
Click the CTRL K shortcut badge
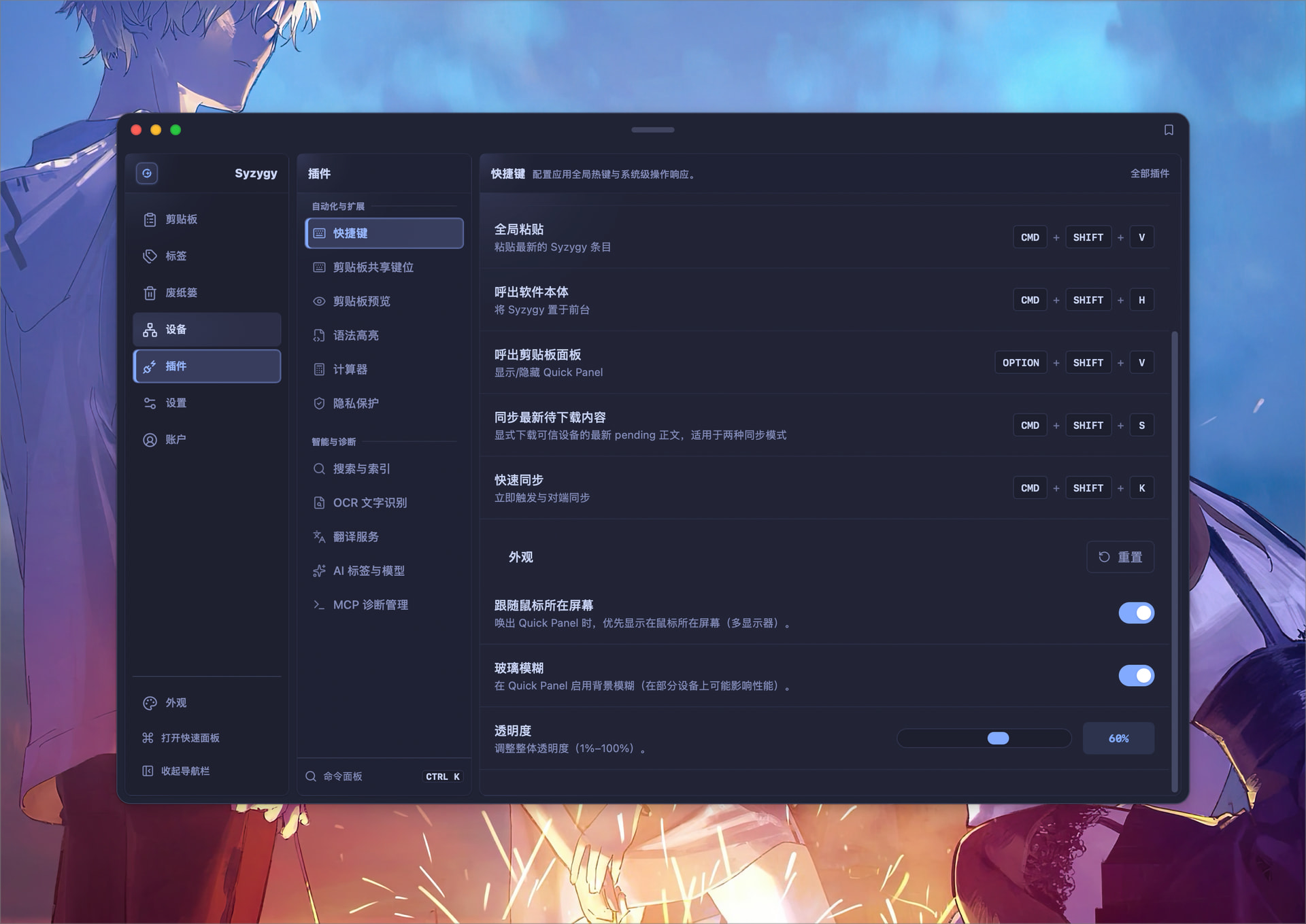tap(443, 776)
